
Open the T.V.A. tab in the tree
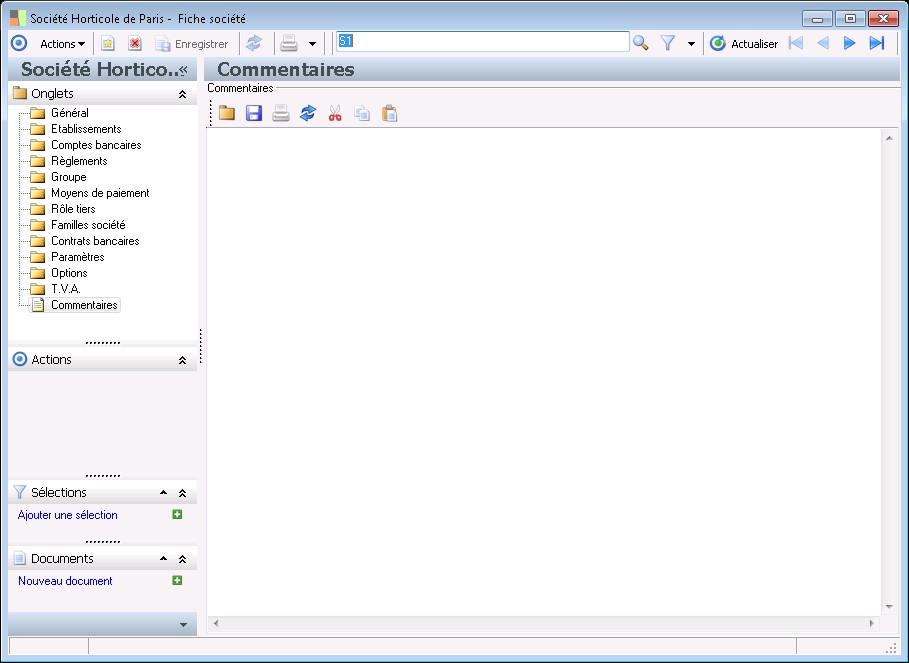pos(66,289)
